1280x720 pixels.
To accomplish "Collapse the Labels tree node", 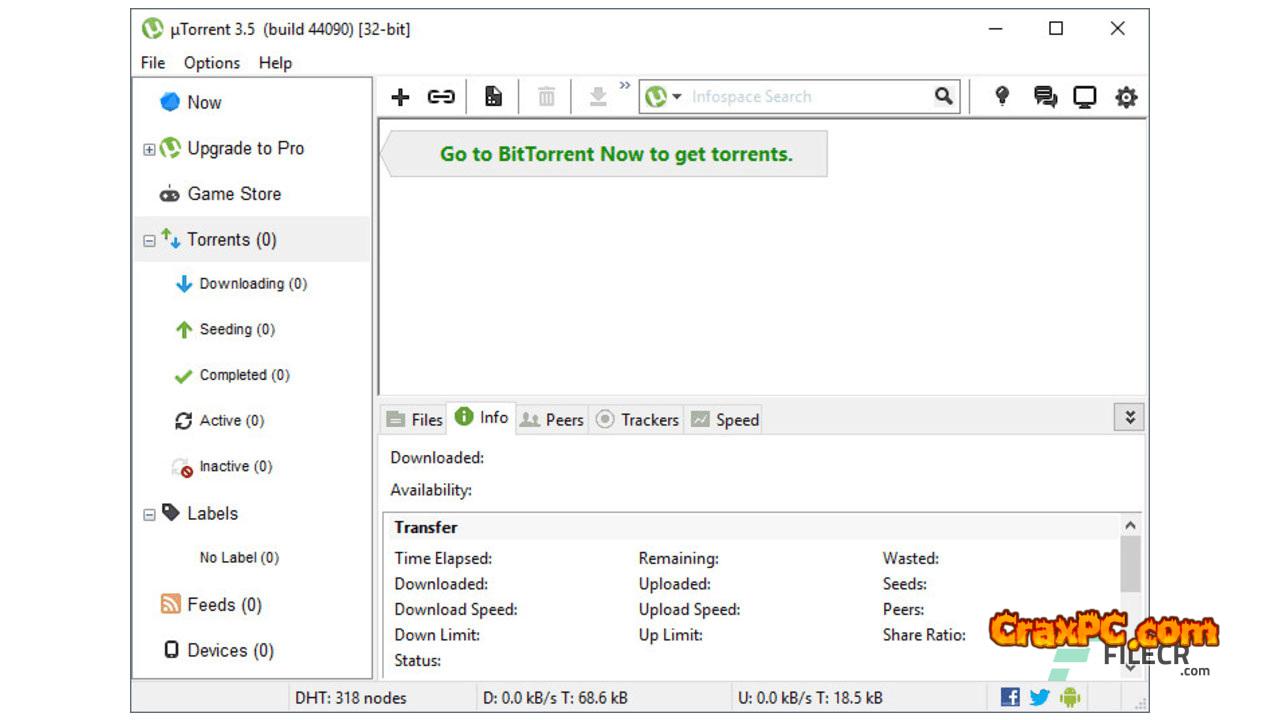I will (149, 514).
